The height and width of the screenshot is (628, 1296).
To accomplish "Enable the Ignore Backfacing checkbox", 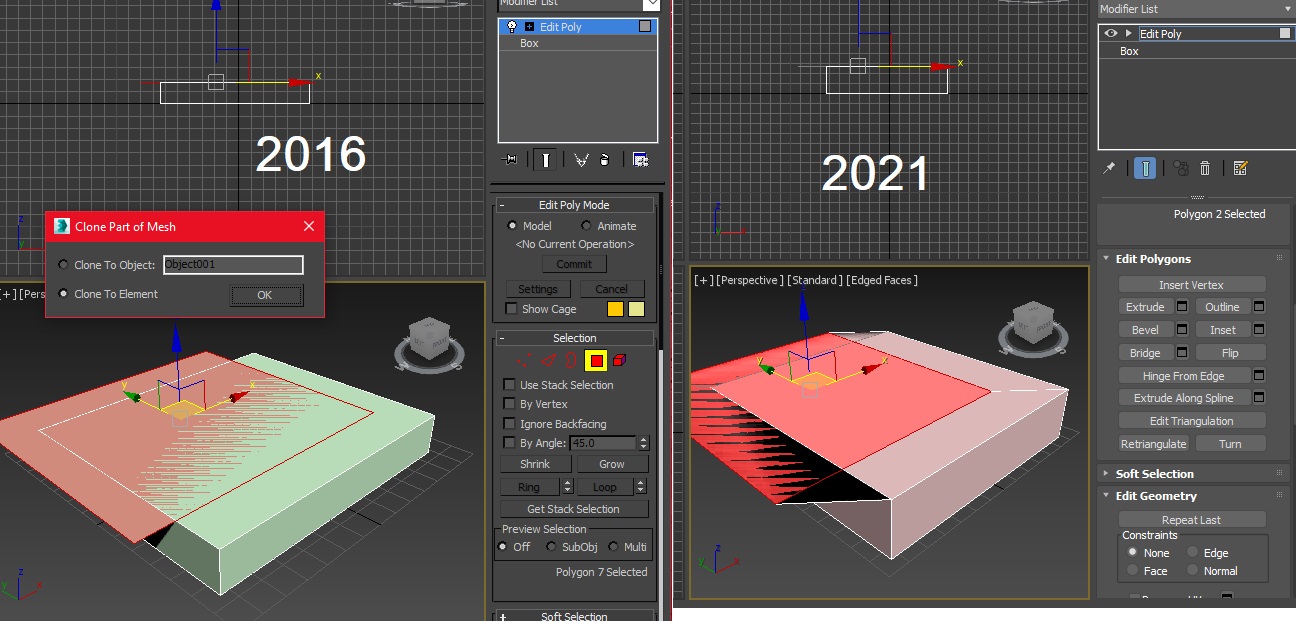I will tap(510, 424).
